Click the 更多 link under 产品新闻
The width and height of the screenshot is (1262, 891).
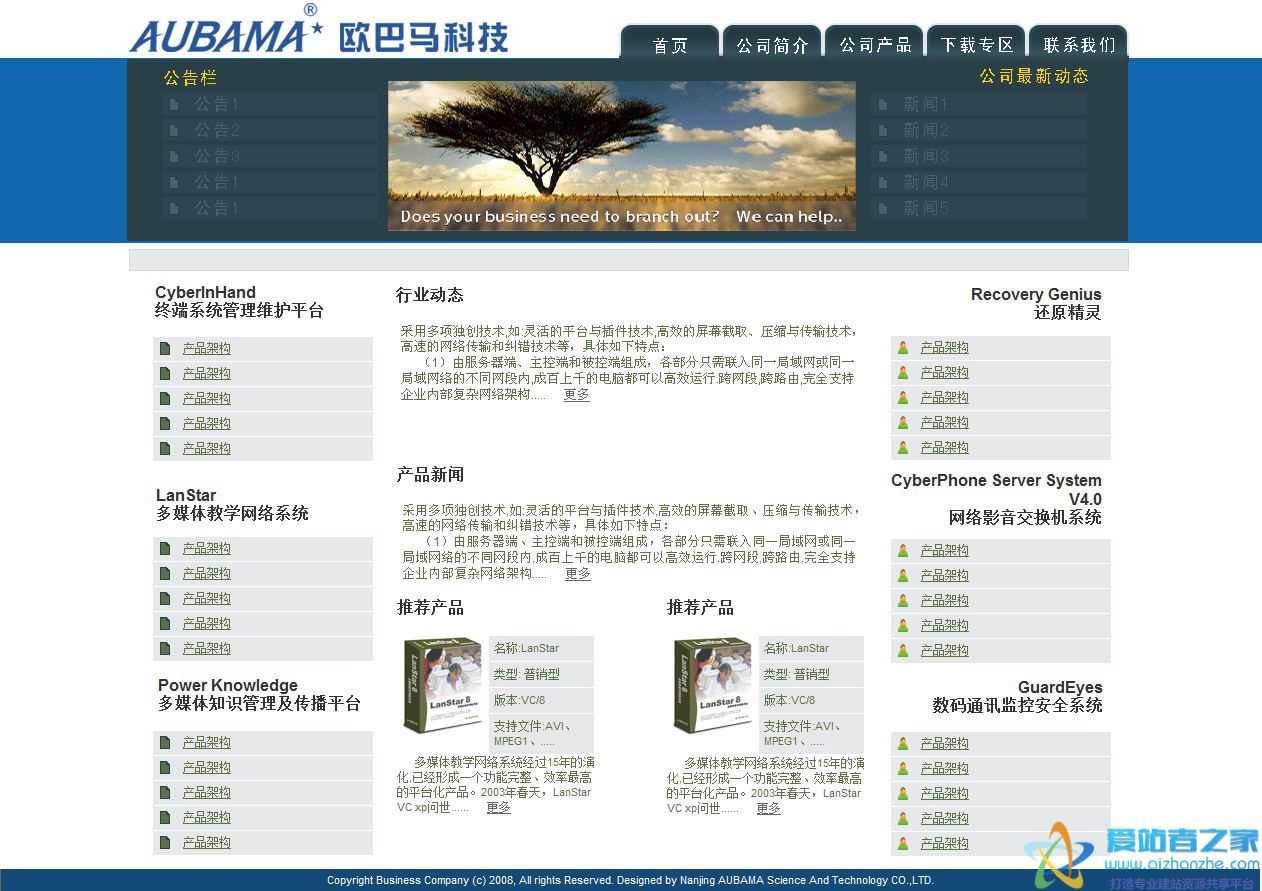578,574
